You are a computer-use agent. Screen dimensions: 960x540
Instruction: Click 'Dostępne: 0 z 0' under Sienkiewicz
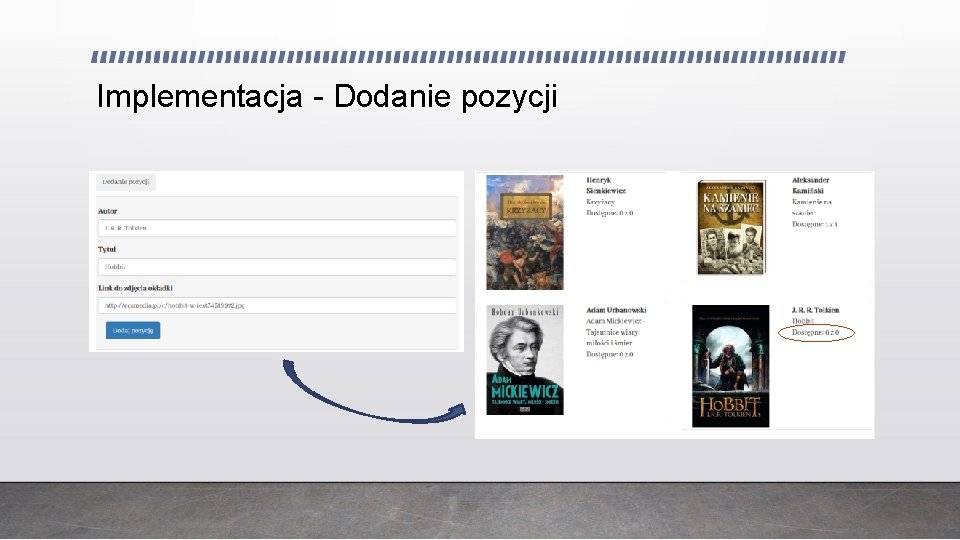pos(610,213)
